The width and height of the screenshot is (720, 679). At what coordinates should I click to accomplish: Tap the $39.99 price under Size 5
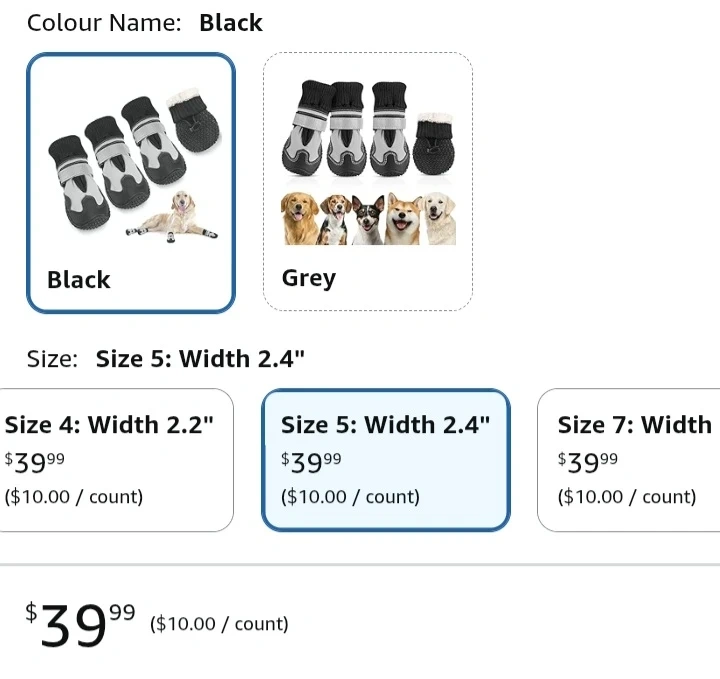click(x=311, y=462)
